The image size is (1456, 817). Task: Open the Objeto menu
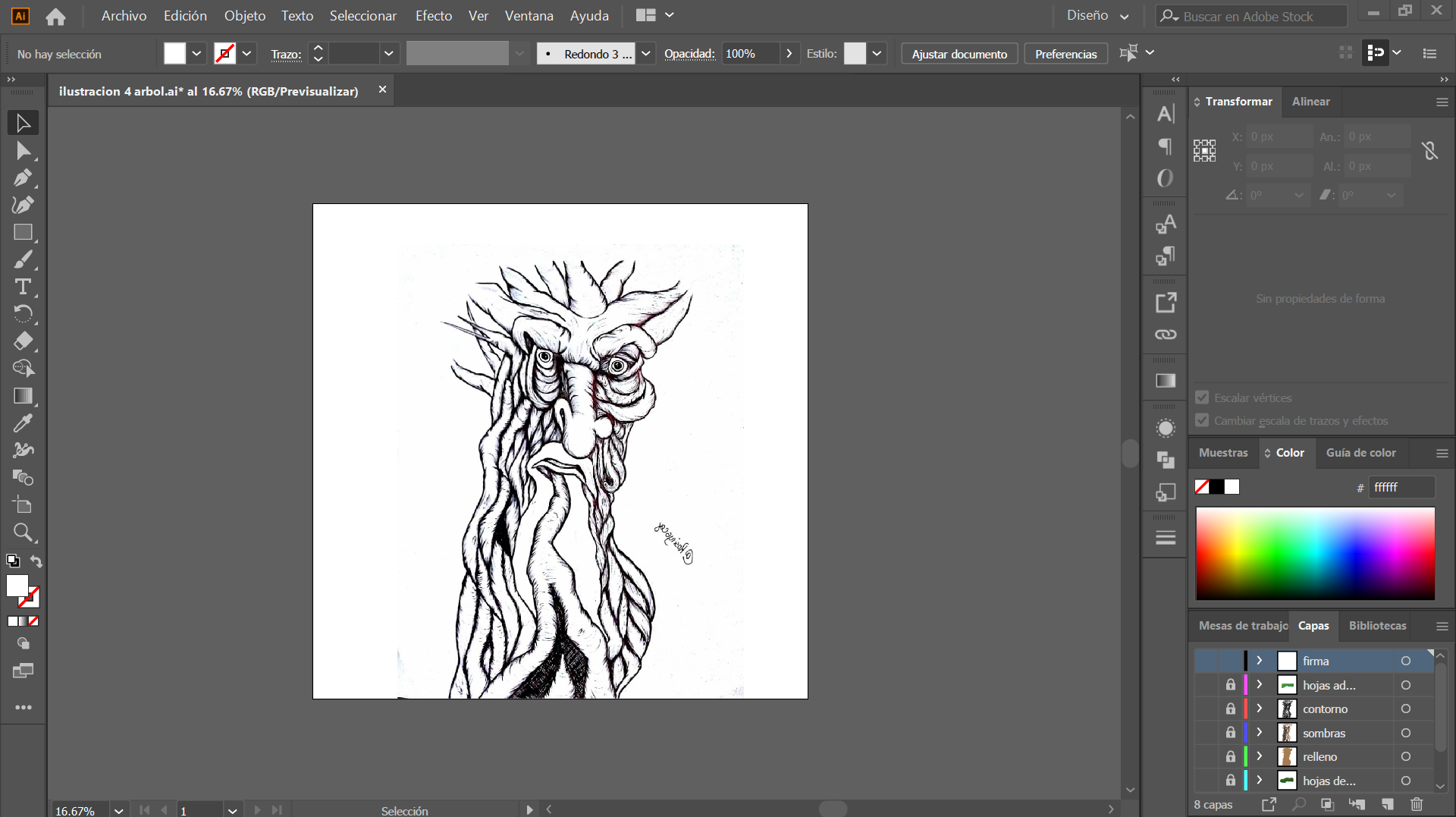(x=244, y=15)
